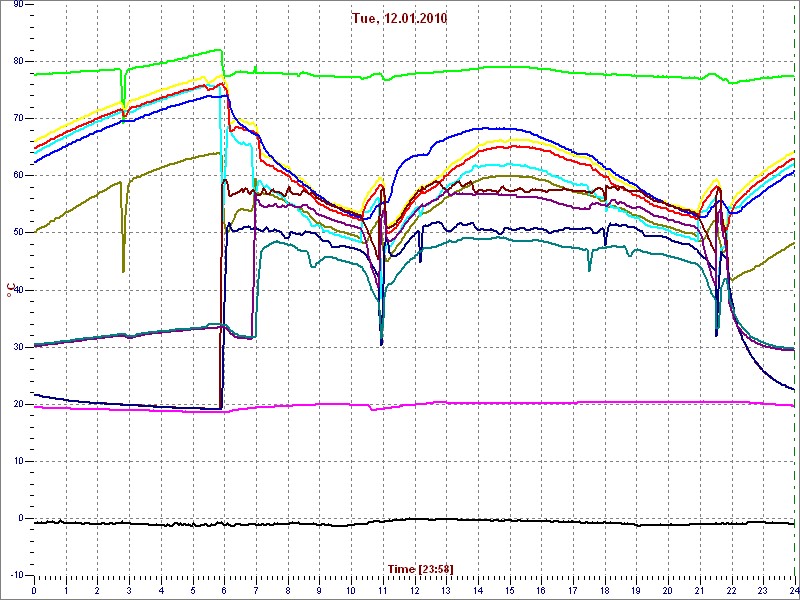Click hour 19 on the time axis
The image size is (800, 600).
point(636,590)
